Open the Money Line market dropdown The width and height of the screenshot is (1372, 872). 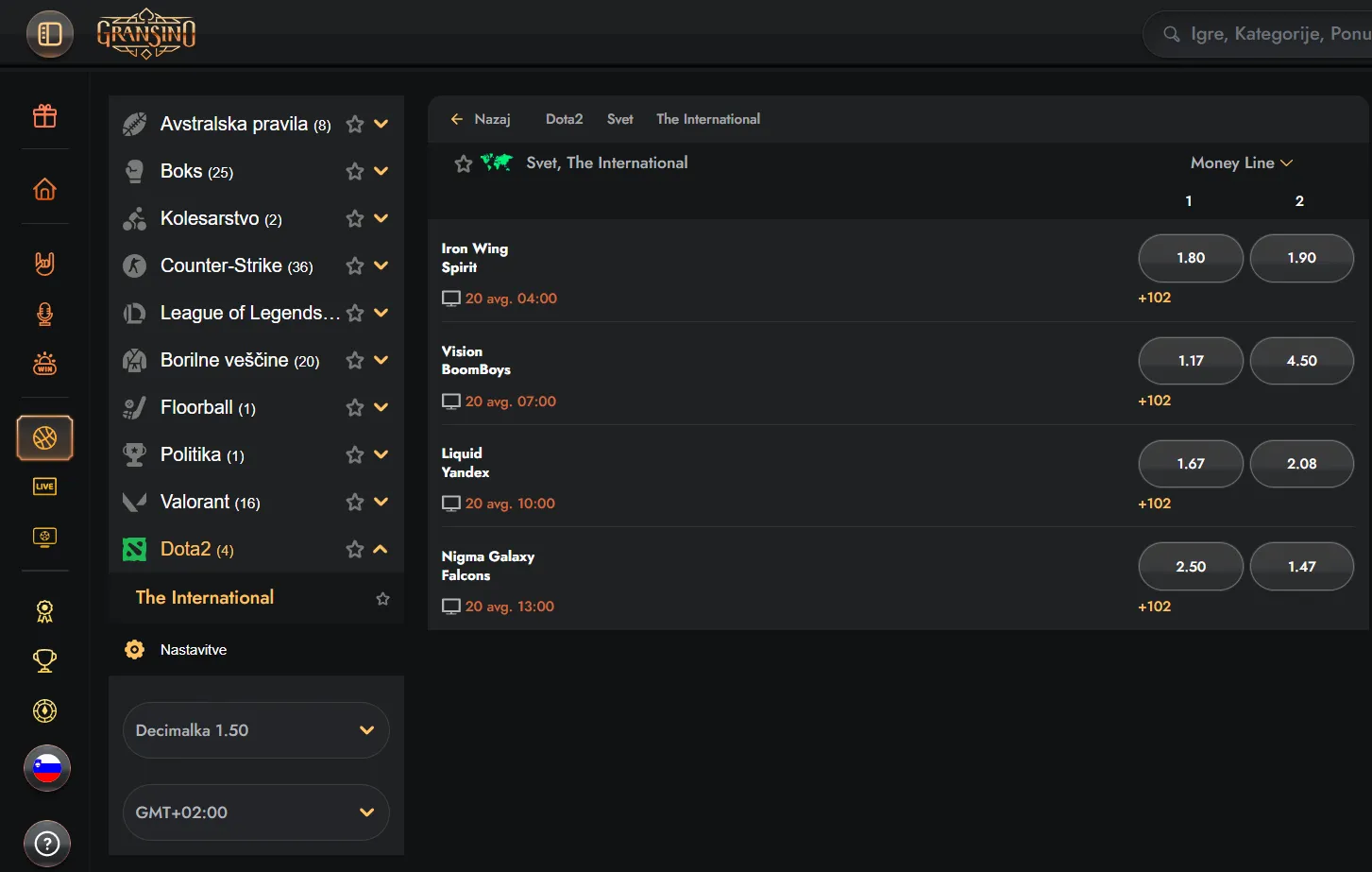pyautogui.click(x=1242, y=162)
